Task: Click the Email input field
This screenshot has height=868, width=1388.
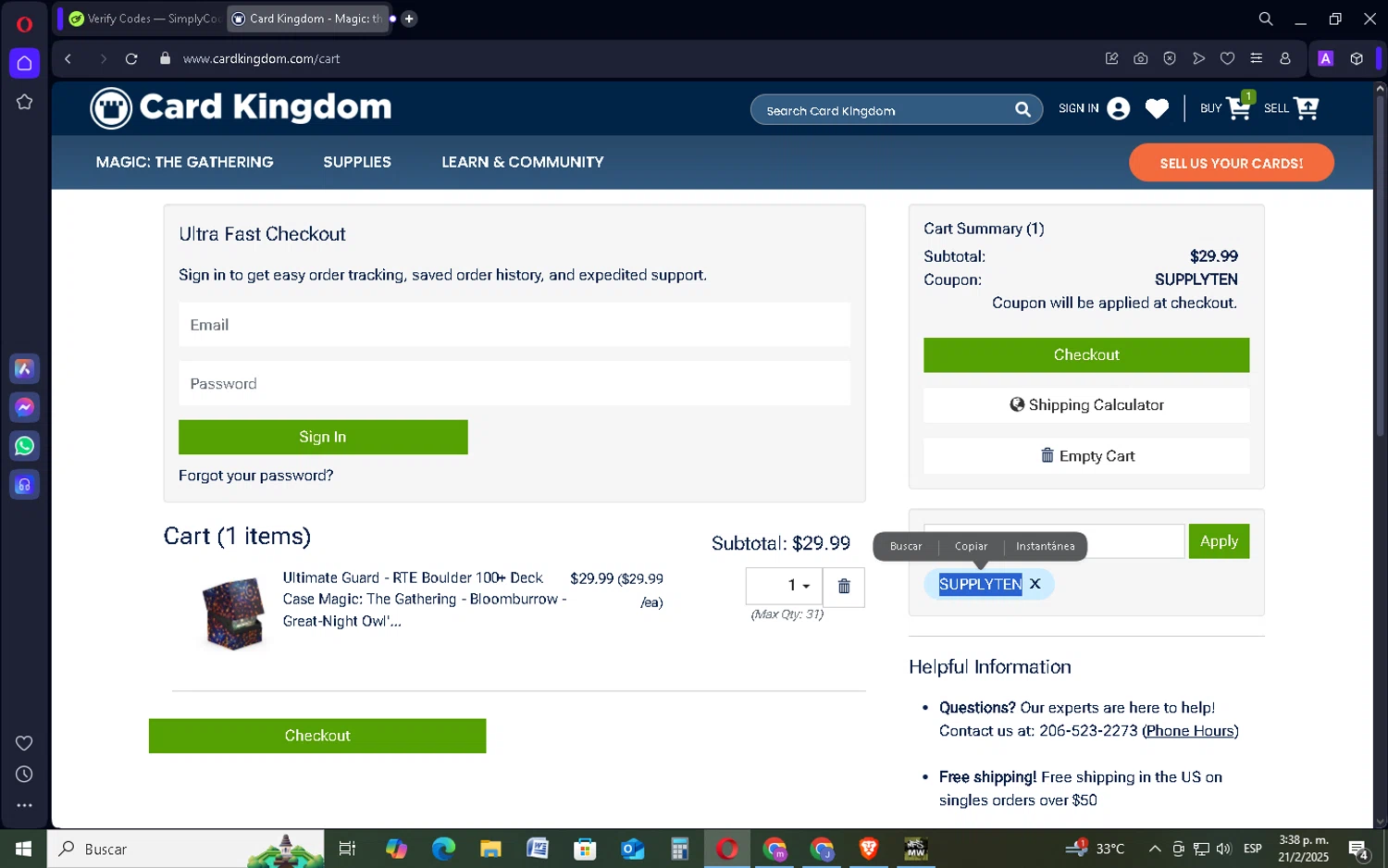Action: pyautogui.click(x=514, y=325)
